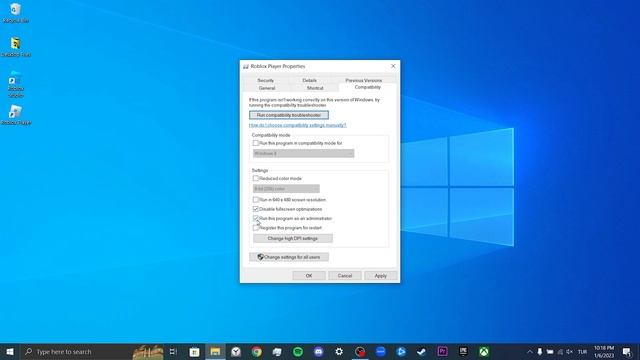Open Epic Games Launcher from taskbar

coord(463,351)
